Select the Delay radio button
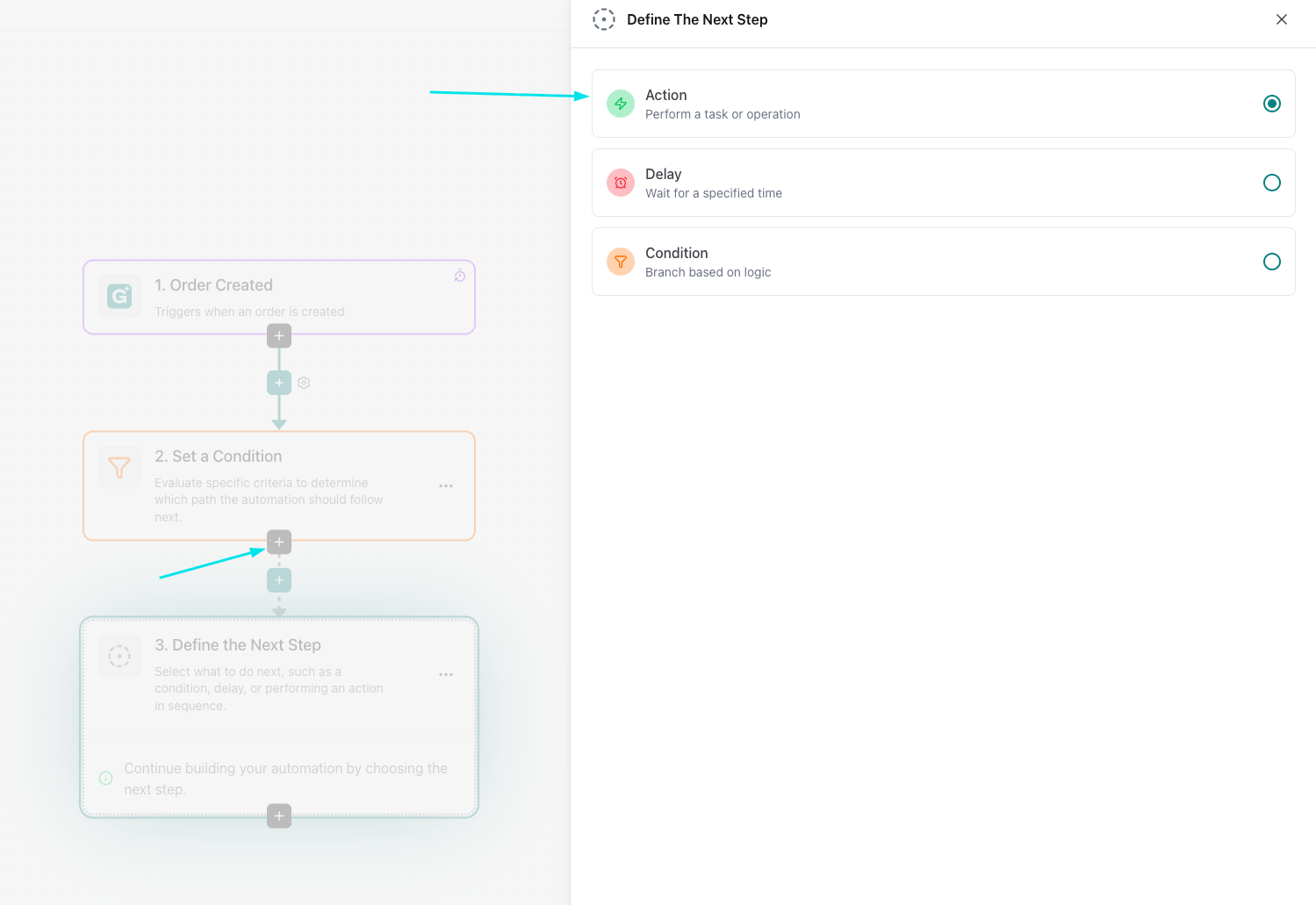 click(x=1271, y=183)
